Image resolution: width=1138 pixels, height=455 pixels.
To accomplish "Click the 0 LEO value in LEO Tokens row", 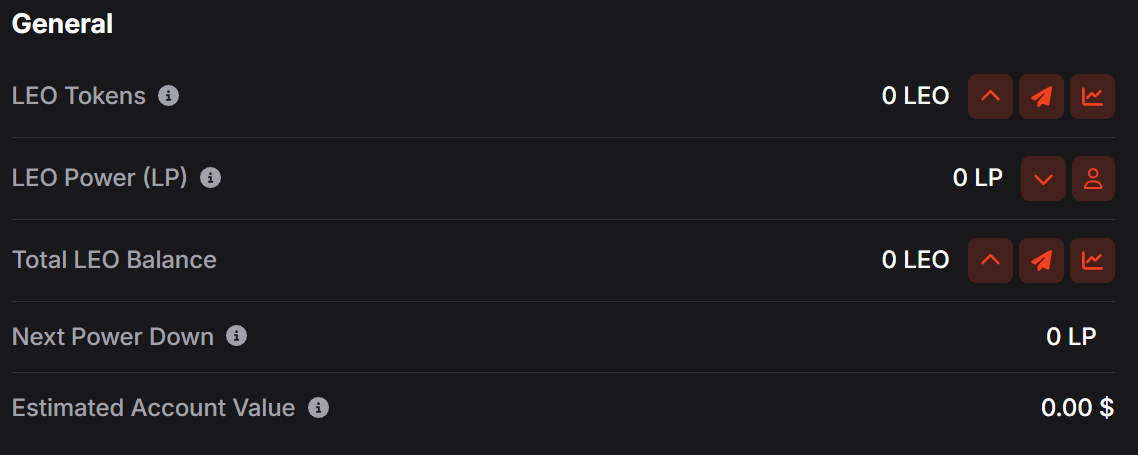I will (915, 96).
